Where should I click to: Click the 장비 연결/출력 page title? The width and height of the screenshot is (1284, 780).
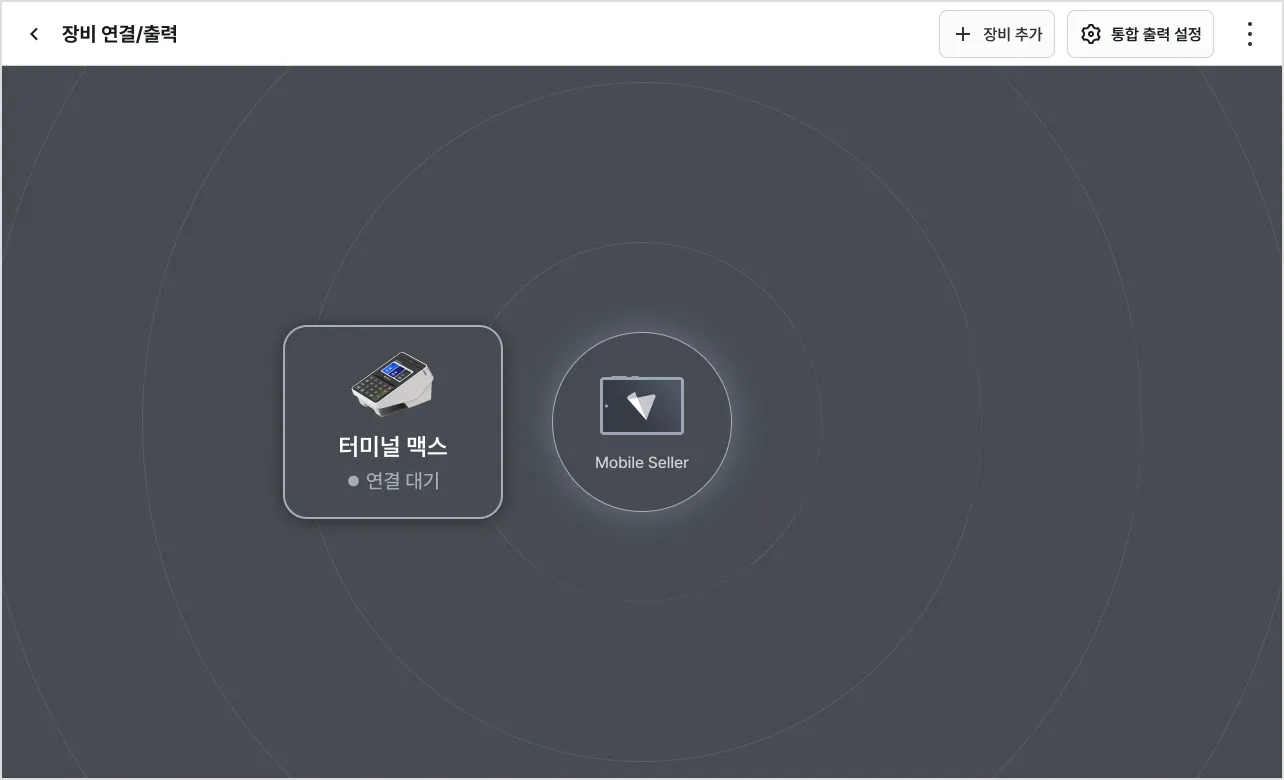[120, 34]
